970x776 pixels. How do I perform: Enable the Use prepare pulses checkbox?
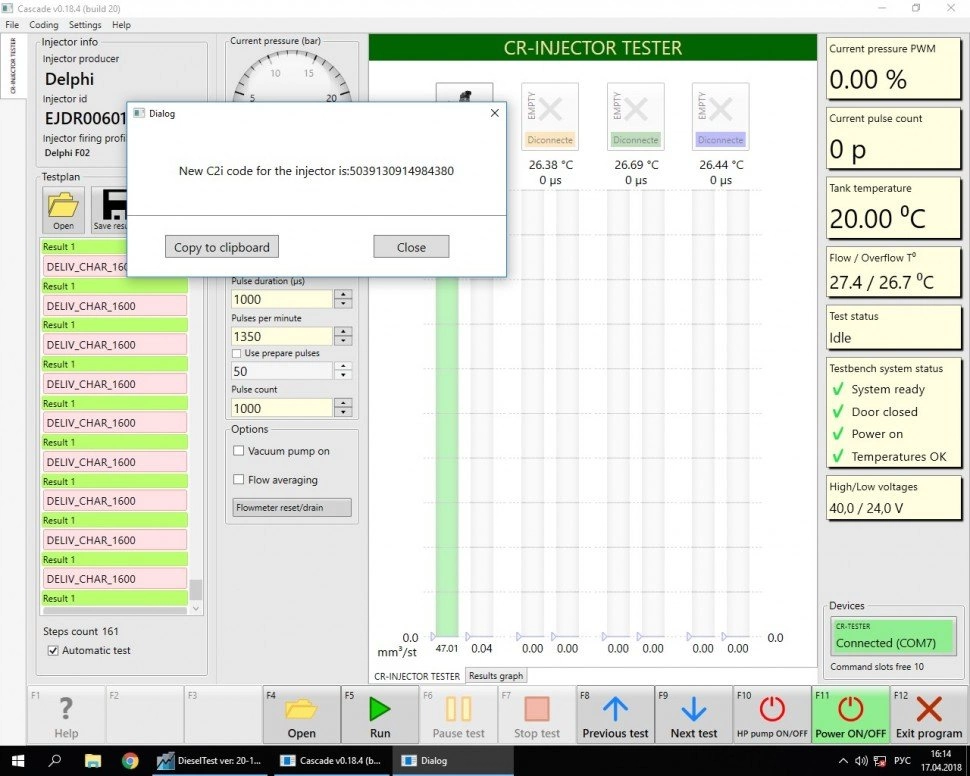pyautogui.click(x=236, y=353)
